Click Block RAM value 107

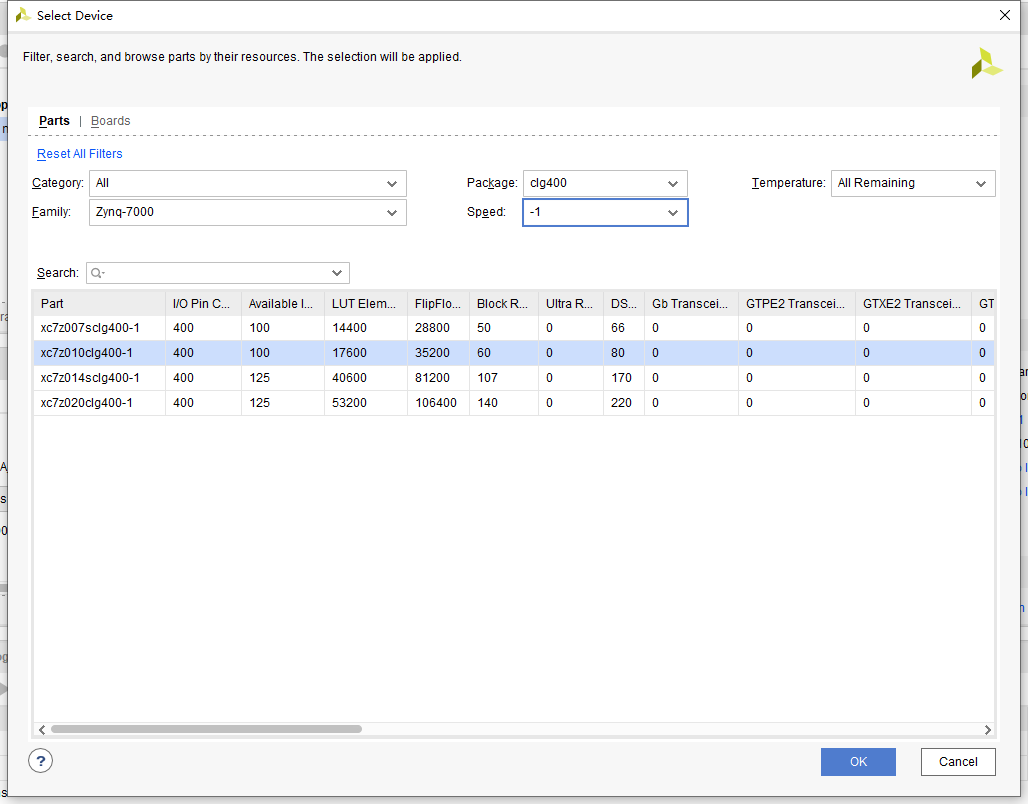[487, 378]
